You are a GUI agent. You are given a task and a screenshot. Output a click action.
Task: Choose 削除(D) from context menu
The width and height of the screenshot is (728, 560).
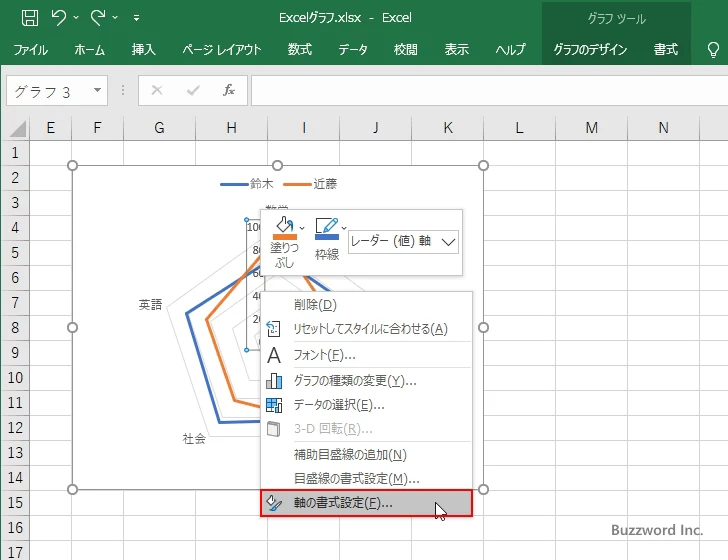[x=367, y=305]
